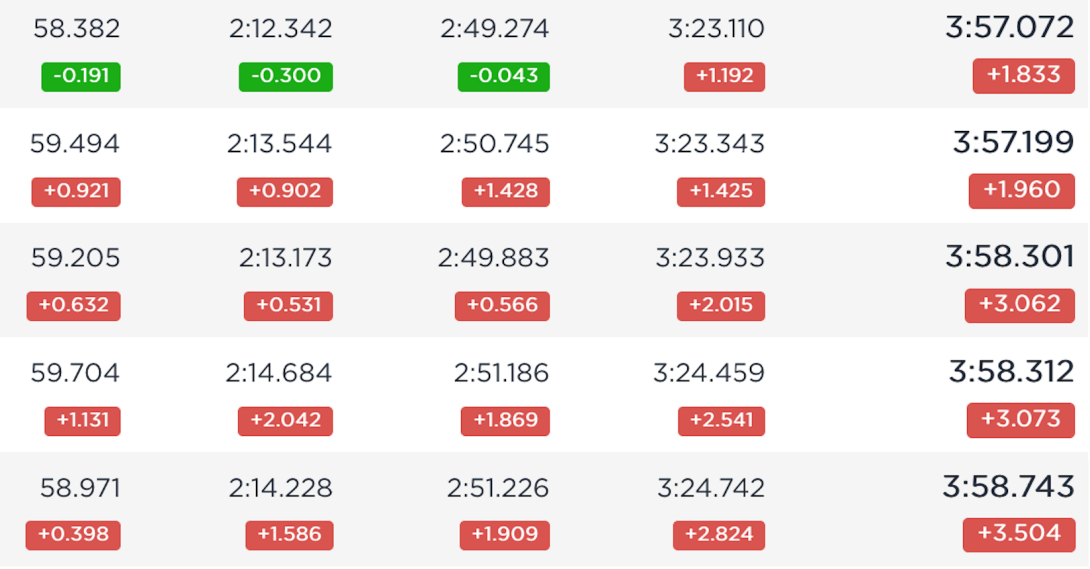Click the +2.015 red badge
Viewport: 1090px width, 569px height.
721,306
